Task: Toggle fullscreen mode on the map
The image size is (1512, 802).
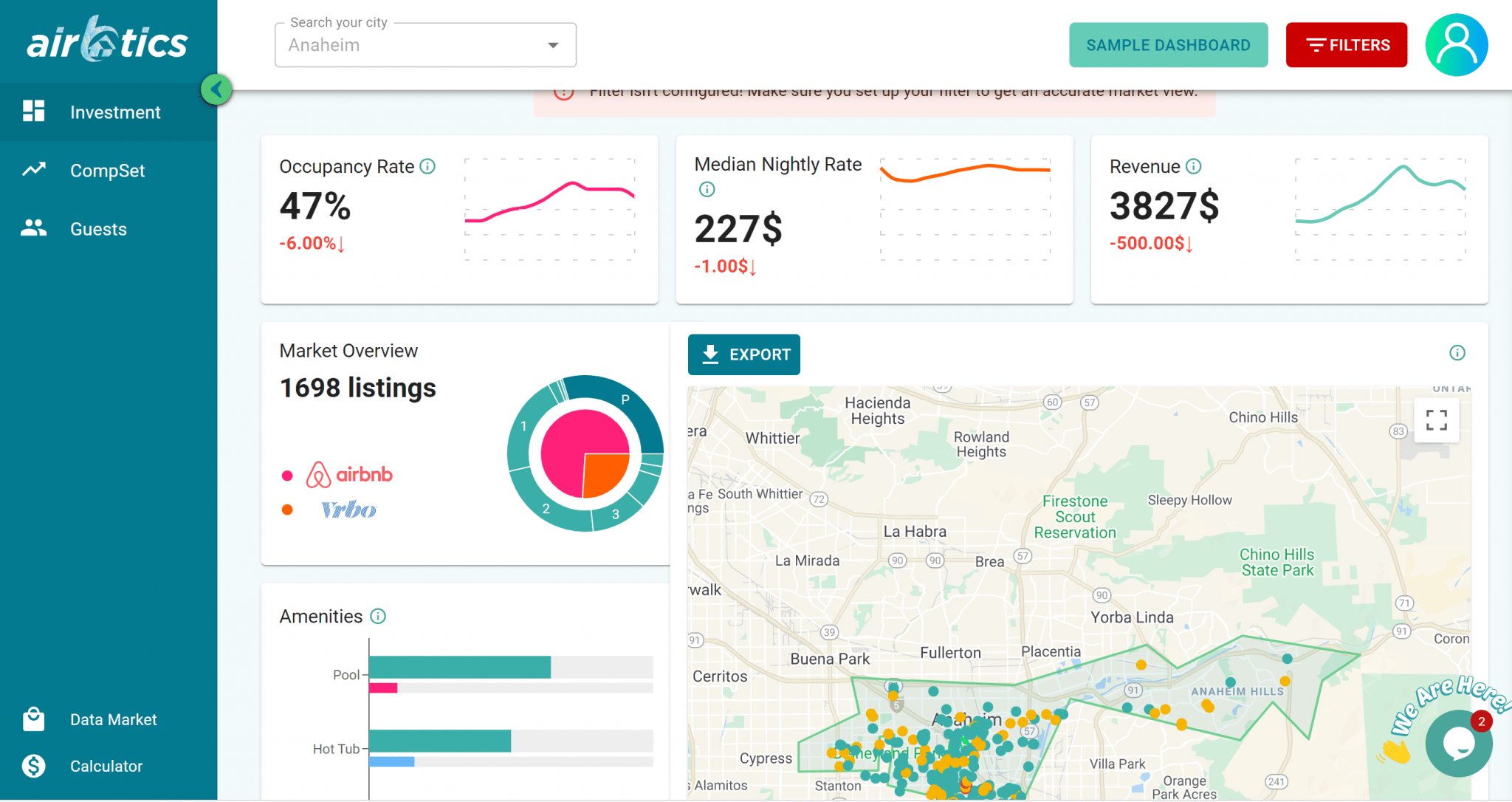Action: tap(1437, 419)
